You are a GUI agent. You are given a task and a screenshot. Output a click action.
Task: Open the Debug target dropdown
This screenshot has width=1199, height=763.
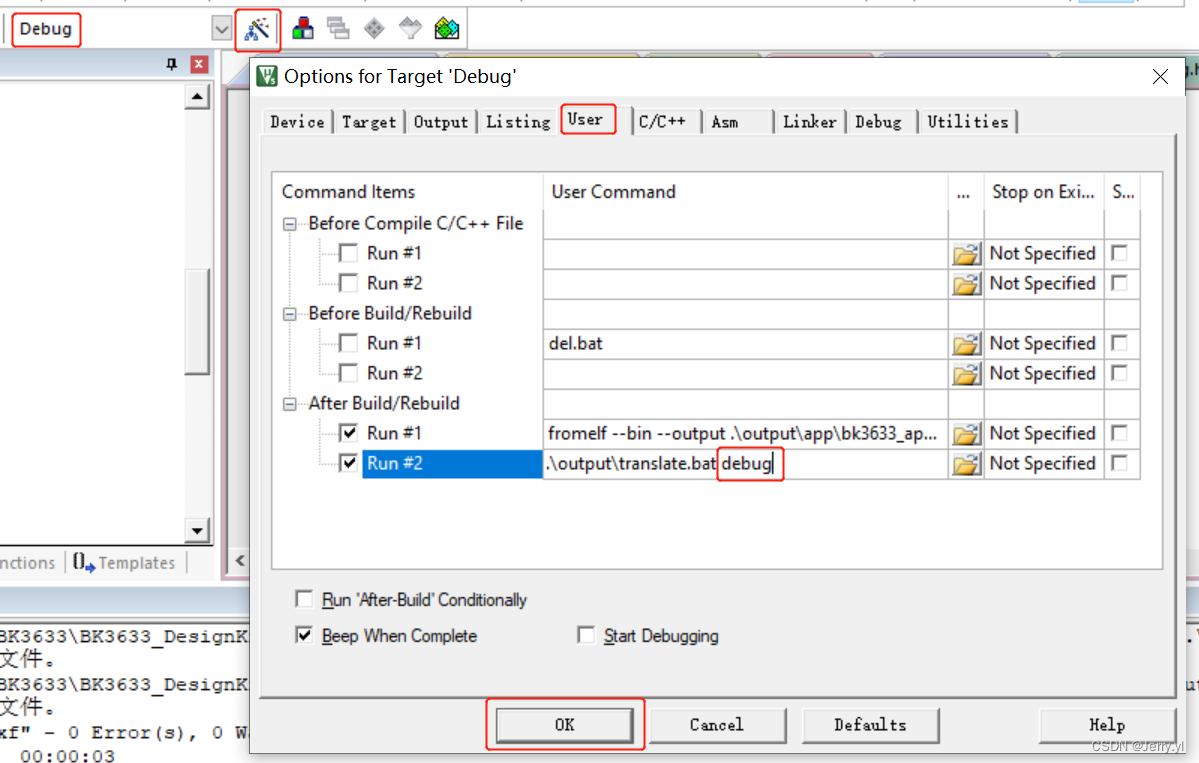pos(221,30)
